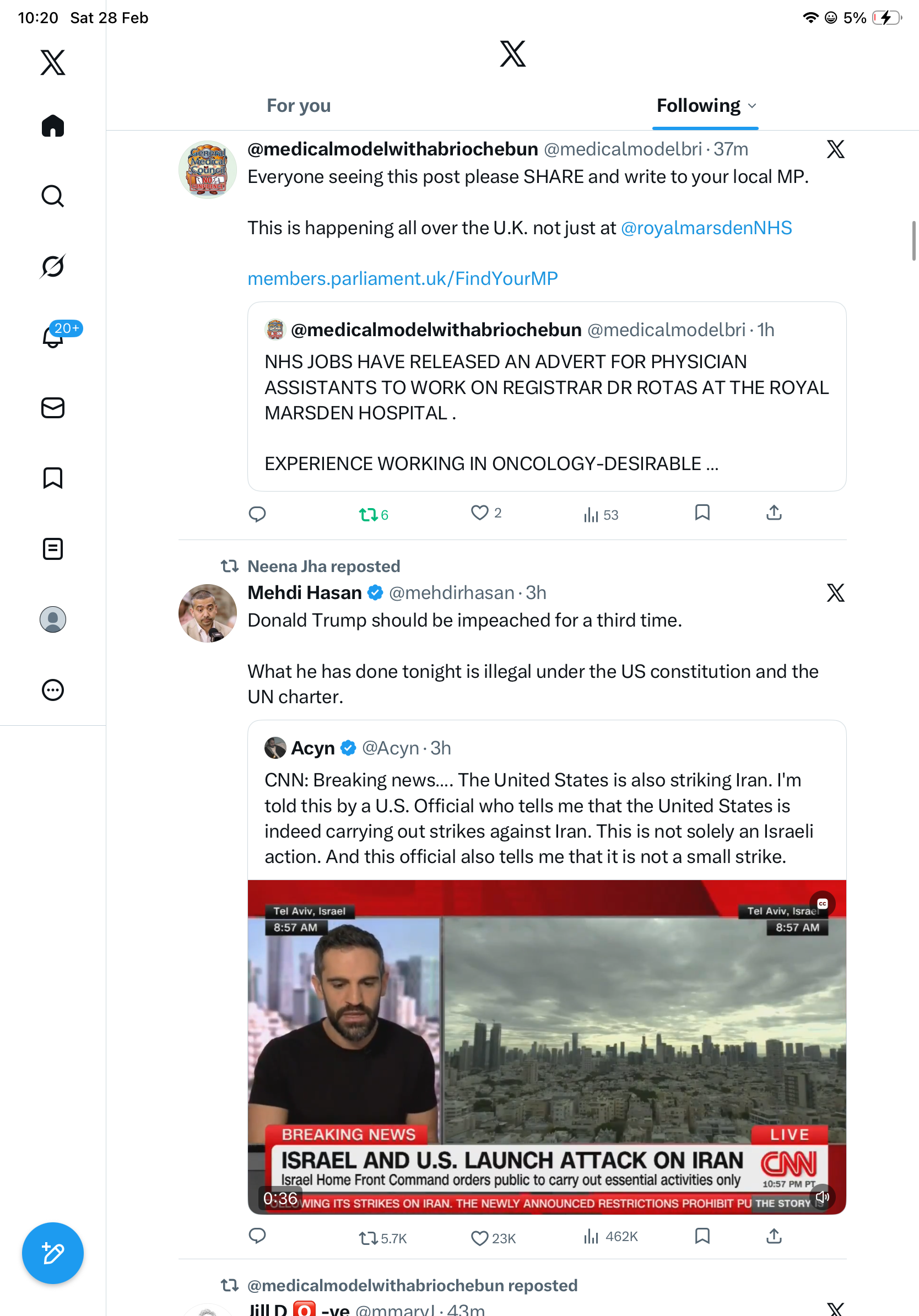This screenshot has height=1316, width=919.
Task: Go to Home in sidebar
Action: pos(53,126)
